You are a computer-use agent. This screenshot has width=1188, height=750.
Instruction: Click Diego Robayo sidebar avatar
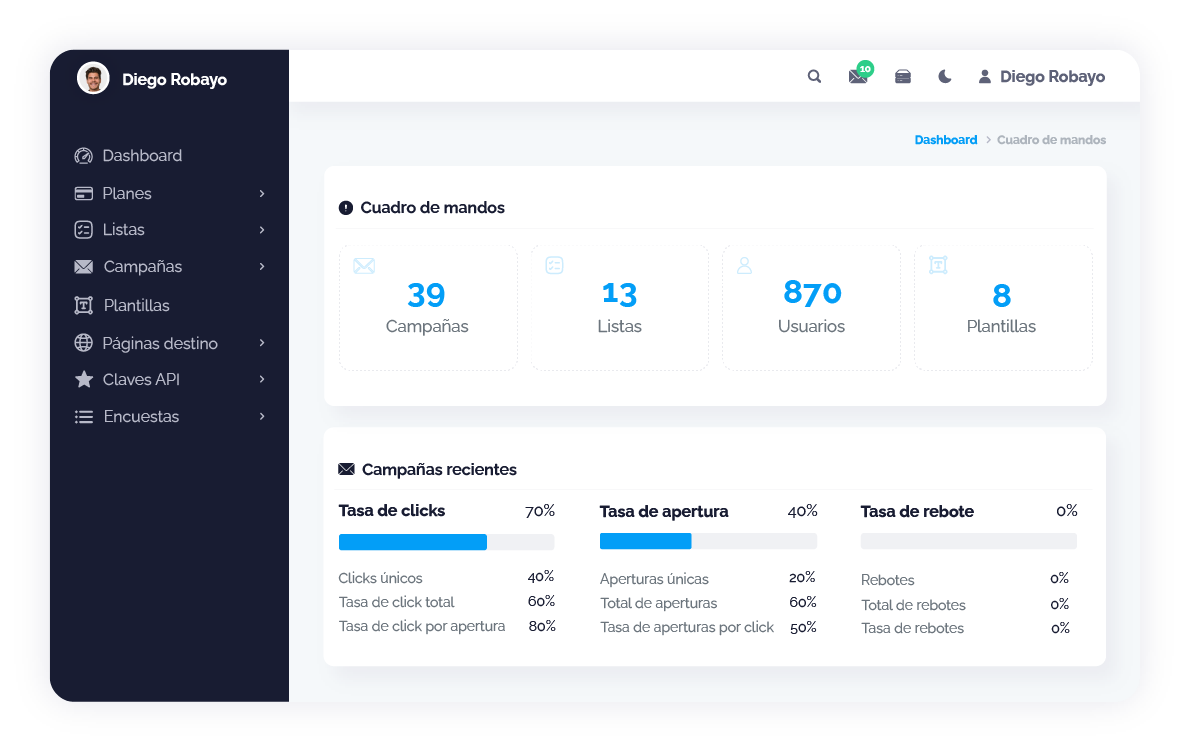point(93,78)
